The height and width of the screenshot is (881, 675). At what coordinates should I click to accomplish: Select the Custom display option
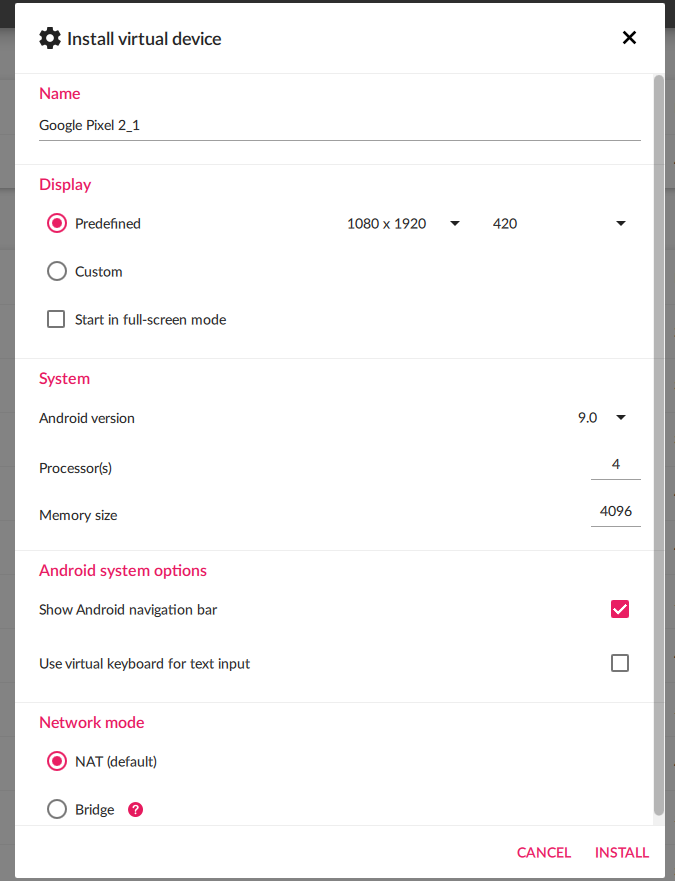point(57,272)
